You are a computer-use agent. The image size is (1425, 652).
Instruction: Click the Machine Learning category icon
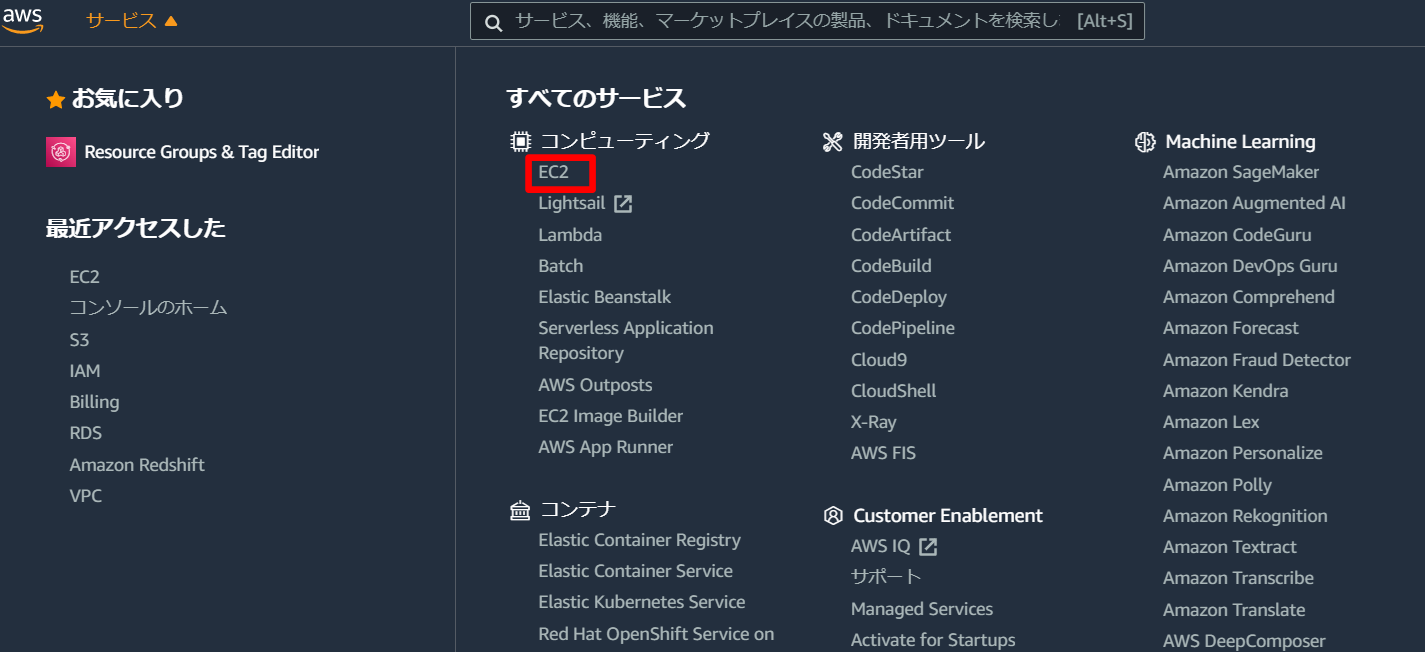coord(1145,142)
